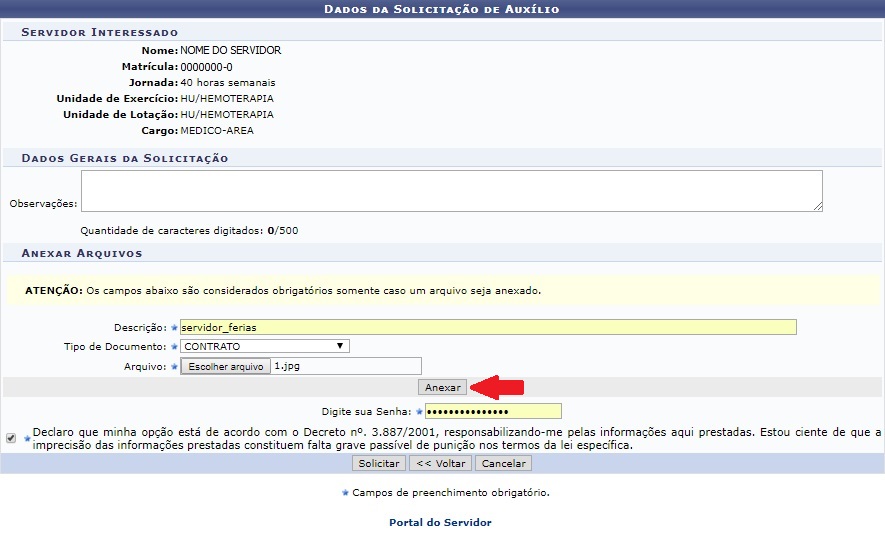Open the Portal do Servidor link
Image resolution: width=885 pixels, height=533 pixels.
440,522
